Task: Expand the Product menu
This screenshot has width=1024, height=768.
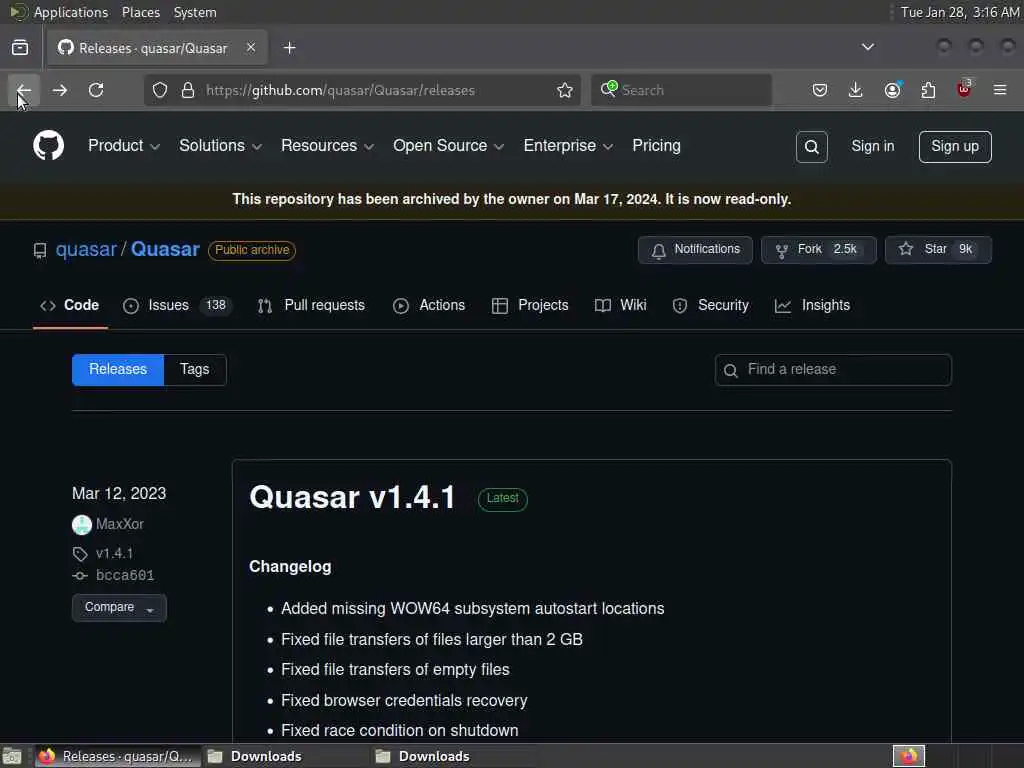Action: click(124, 146)
